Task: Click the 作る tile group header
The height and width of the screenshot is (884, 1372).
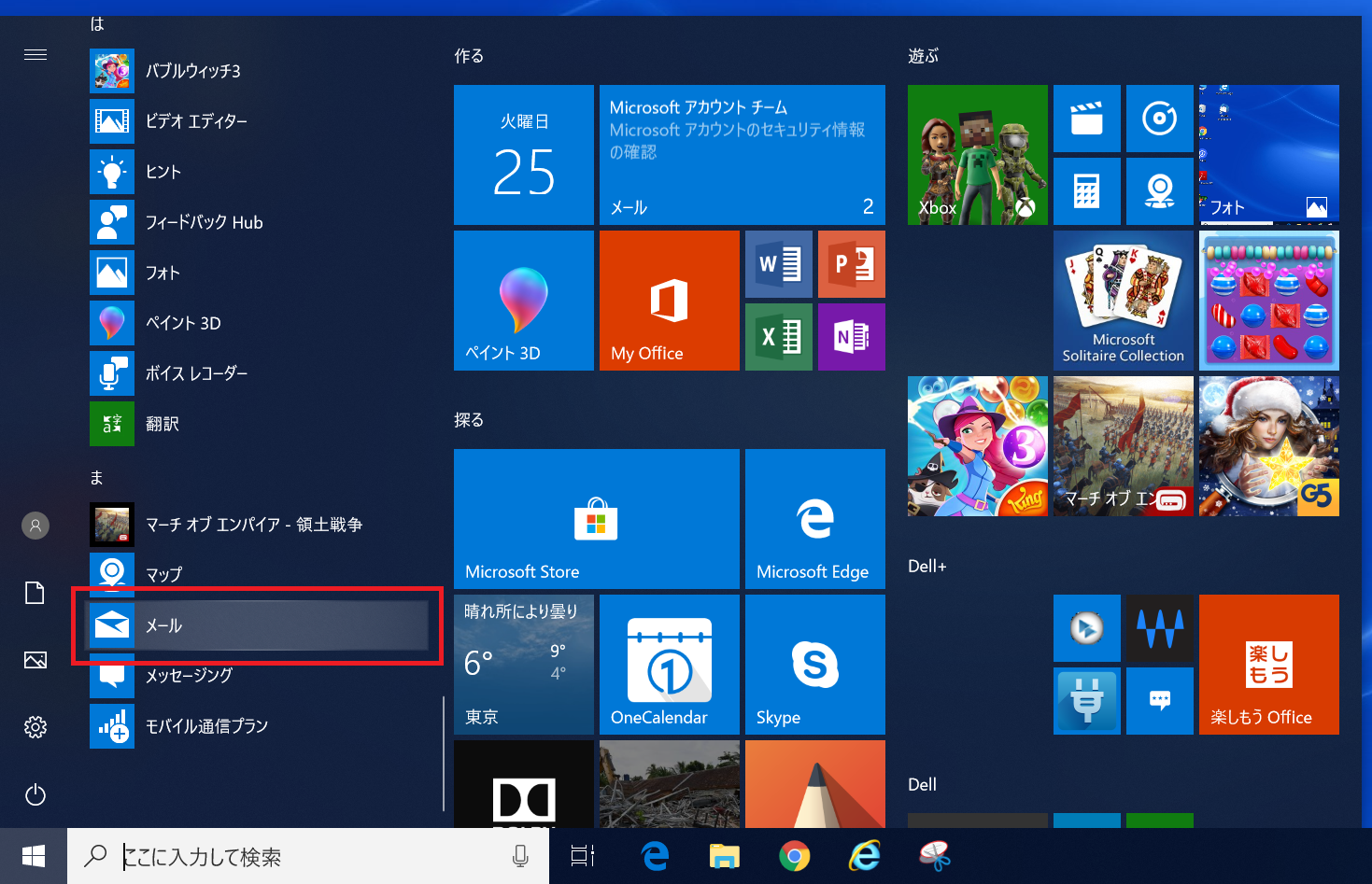Action: (469, 56)
